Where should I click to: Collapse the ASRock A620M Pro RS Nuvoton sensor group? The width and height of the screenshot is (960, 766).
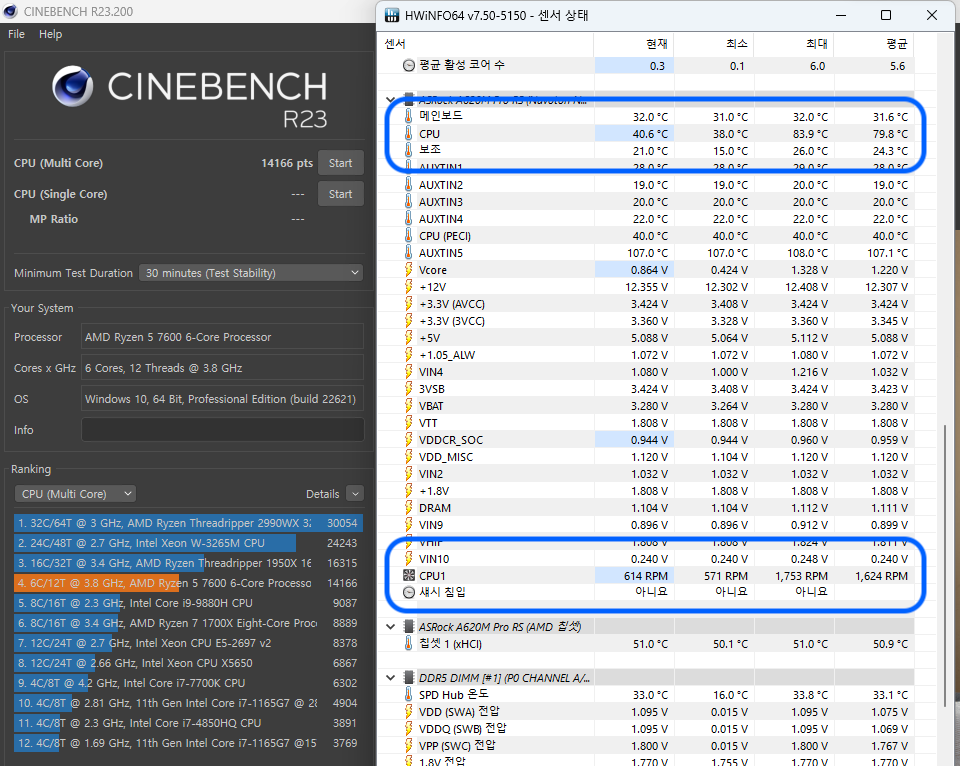point(391,99)
